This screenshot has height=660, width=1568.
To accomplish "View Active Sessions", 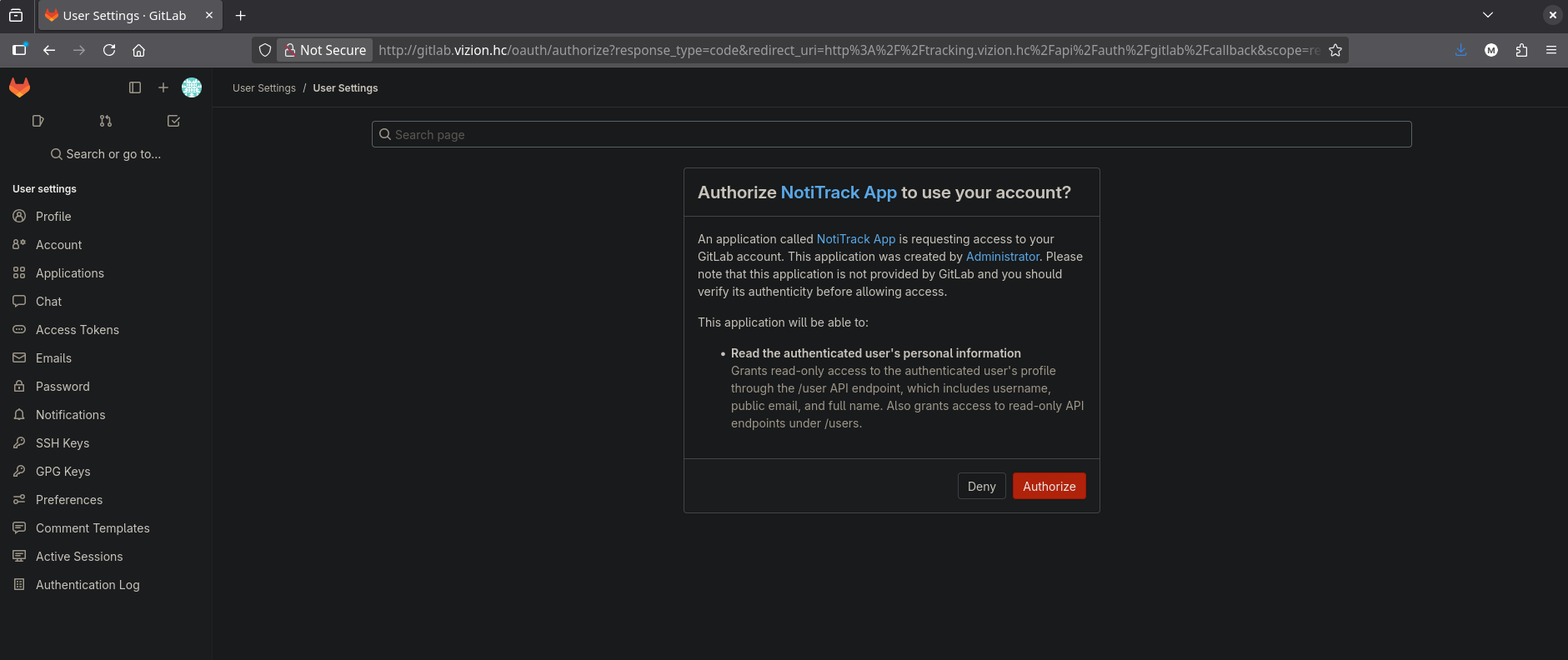I will click(106, 557).
